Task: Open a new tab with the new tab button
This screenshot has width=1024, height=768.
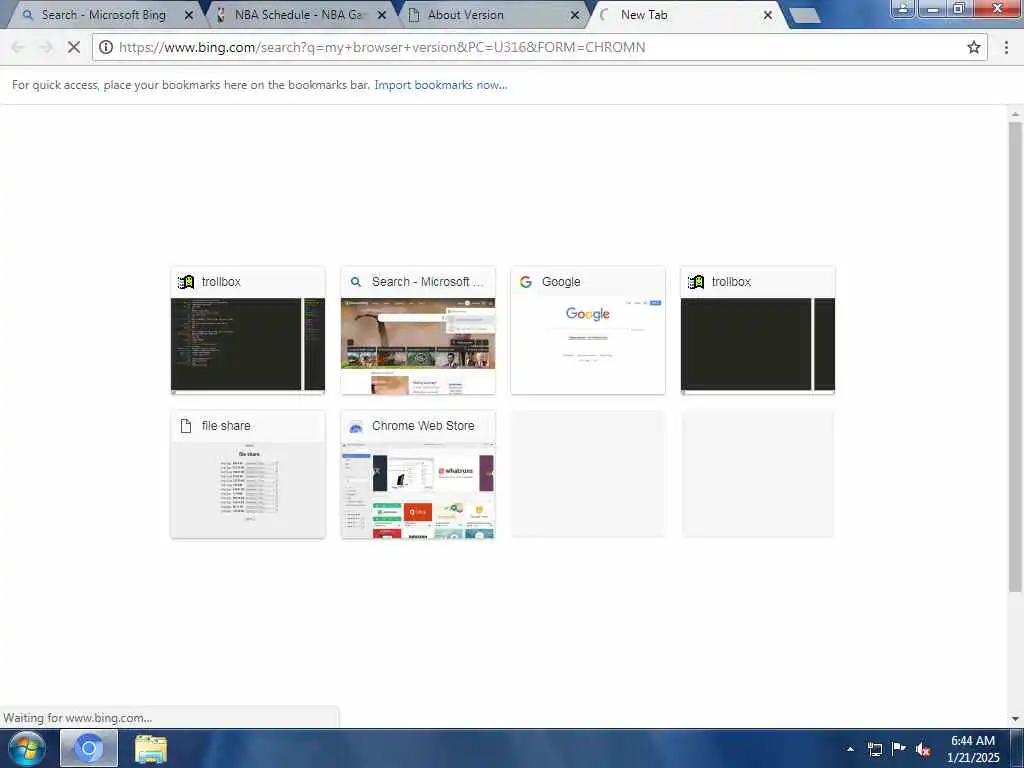Action: pyautogui.click(x=805, y=16)
